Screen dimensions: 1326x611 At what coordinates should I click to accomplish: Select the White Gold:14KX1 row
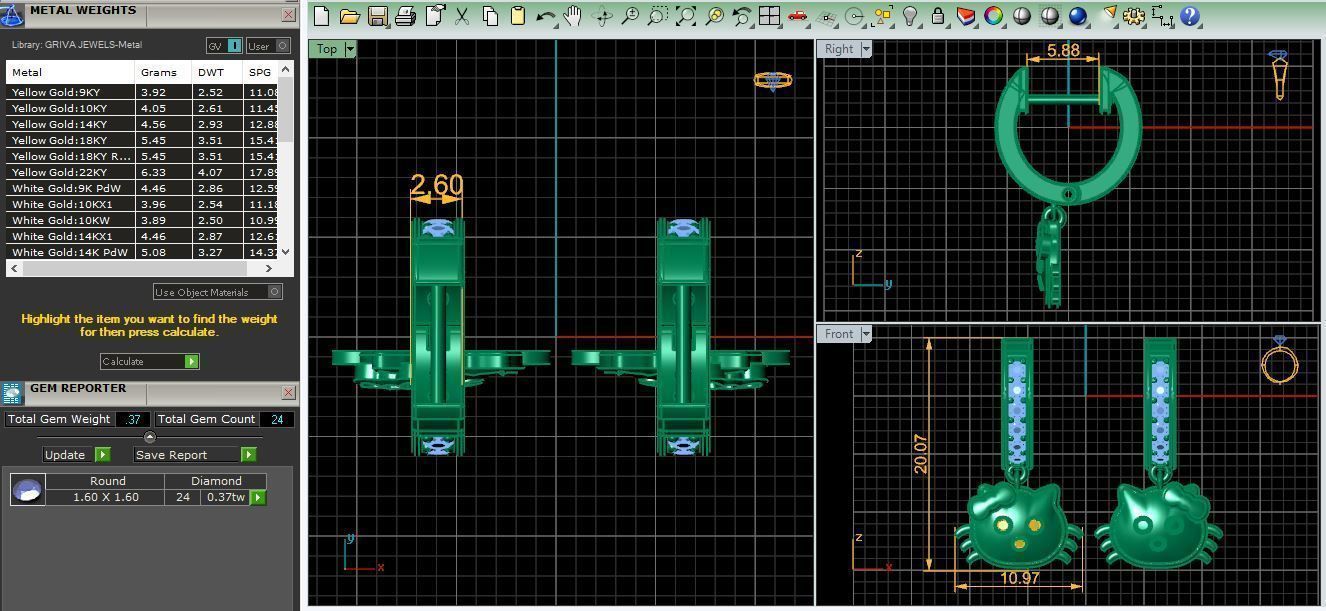[x=144, y=236]
